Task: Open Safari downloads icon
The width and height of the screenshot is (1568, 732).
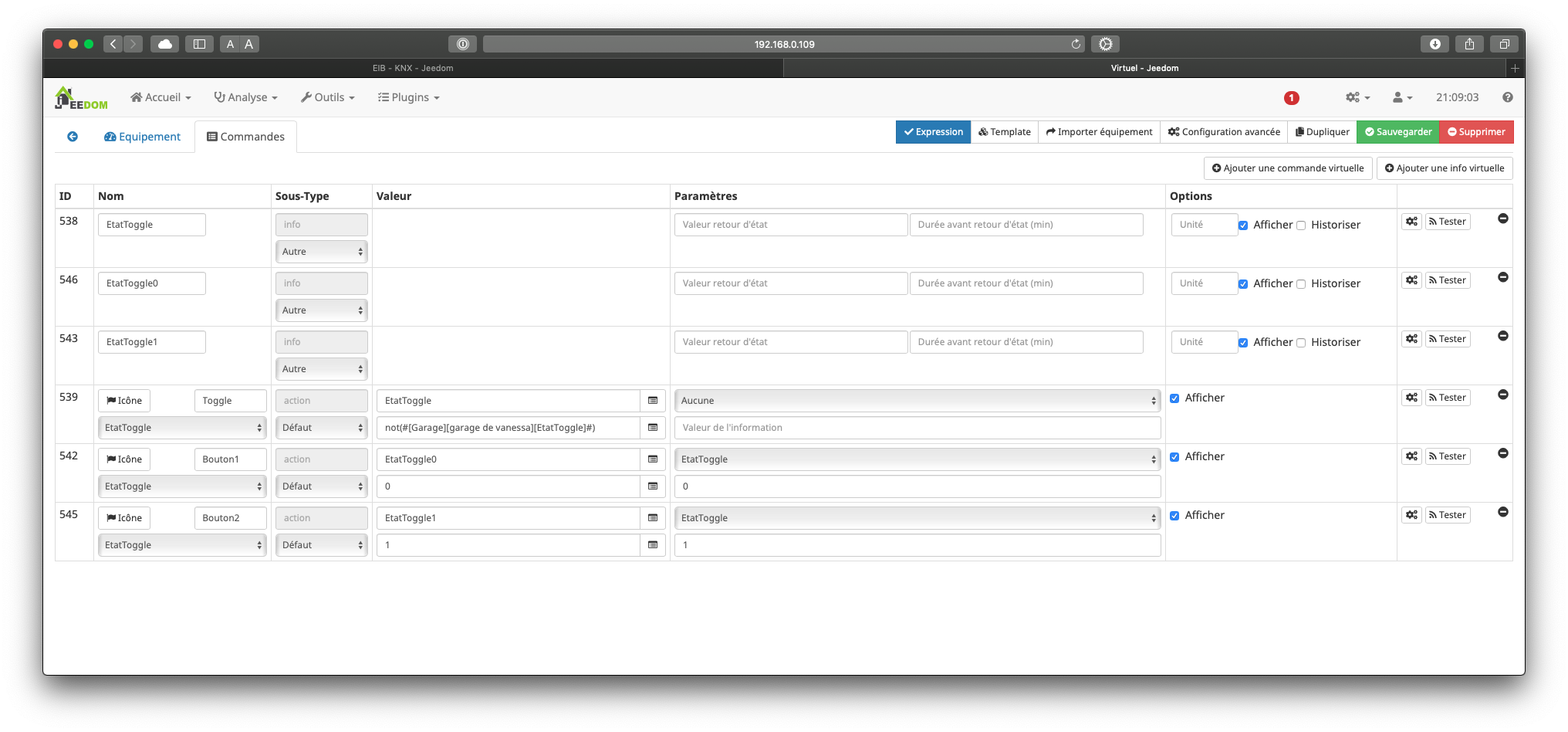Action: coord(1435,44)
